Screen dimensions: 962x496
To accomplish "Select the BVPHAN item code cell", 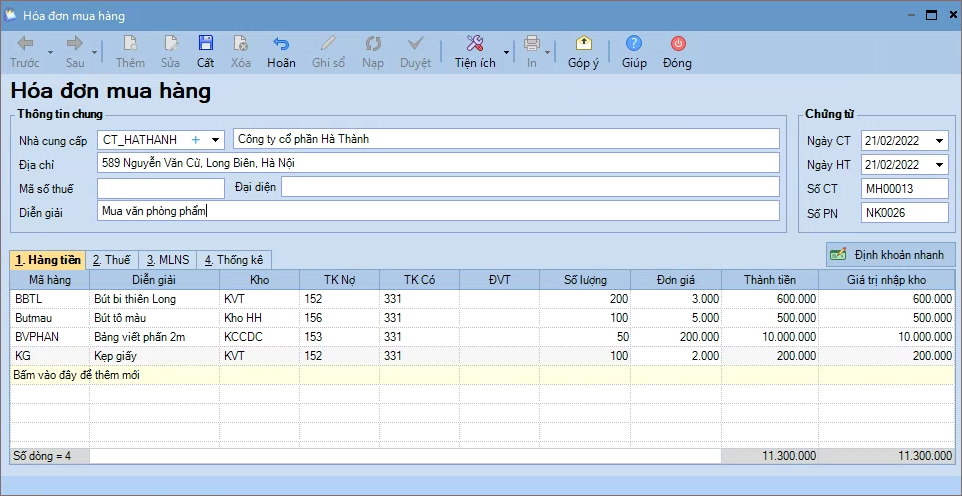I will tap(50, 337).
